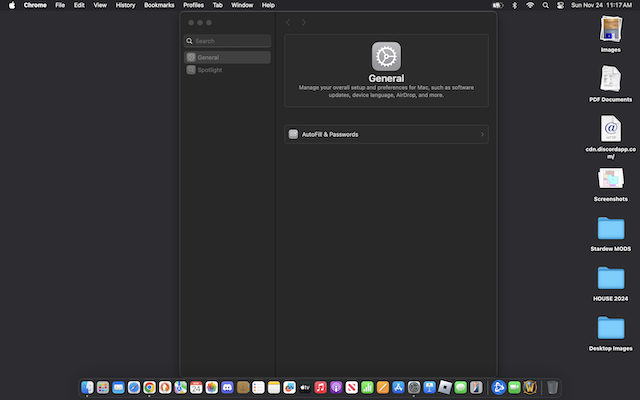
Task: Open the Apple menu
Action: click(x=12, y=5)
